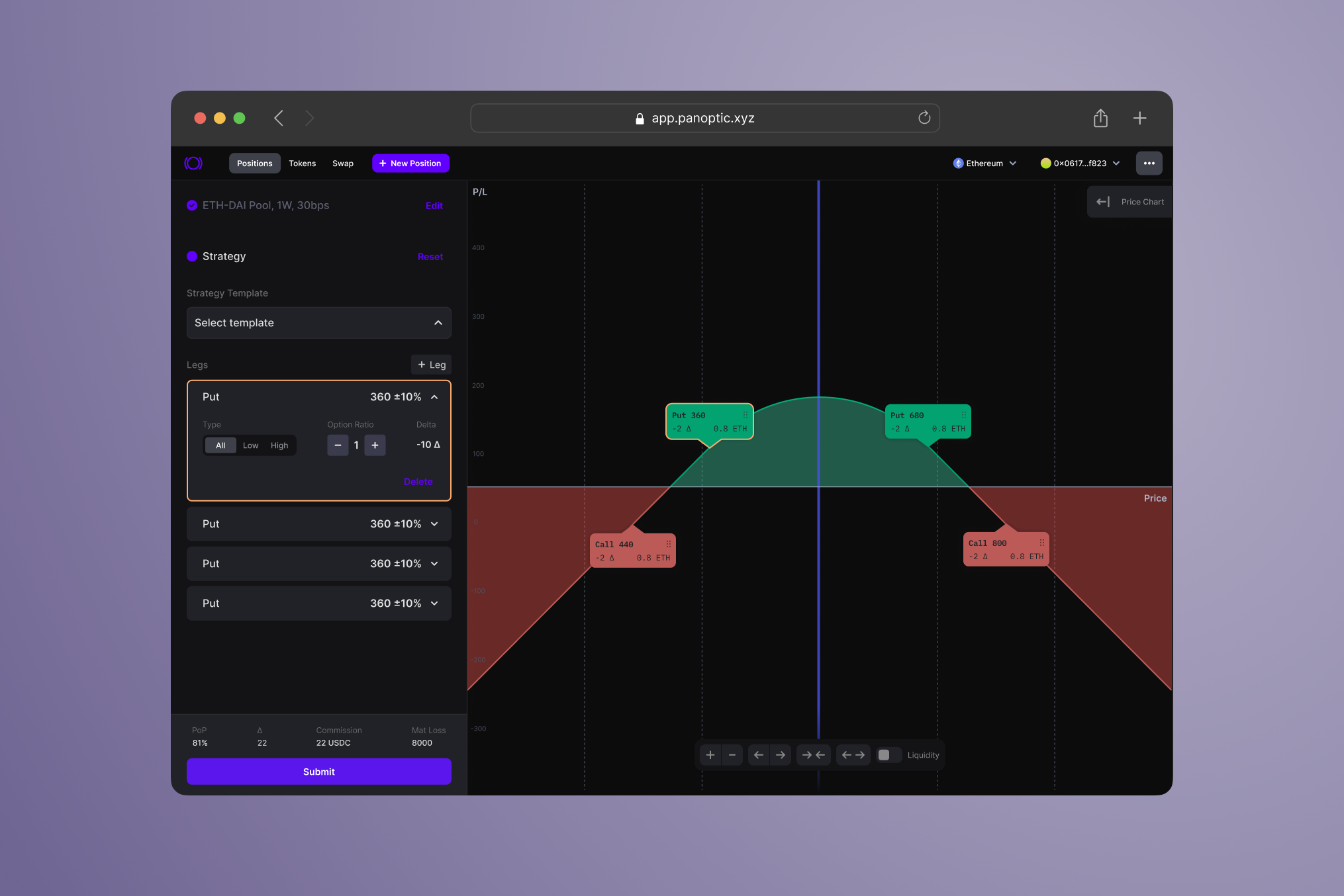Toggle the Liquidity switch
This screenshot has height=896, width=1344.
tap(888, 755)
